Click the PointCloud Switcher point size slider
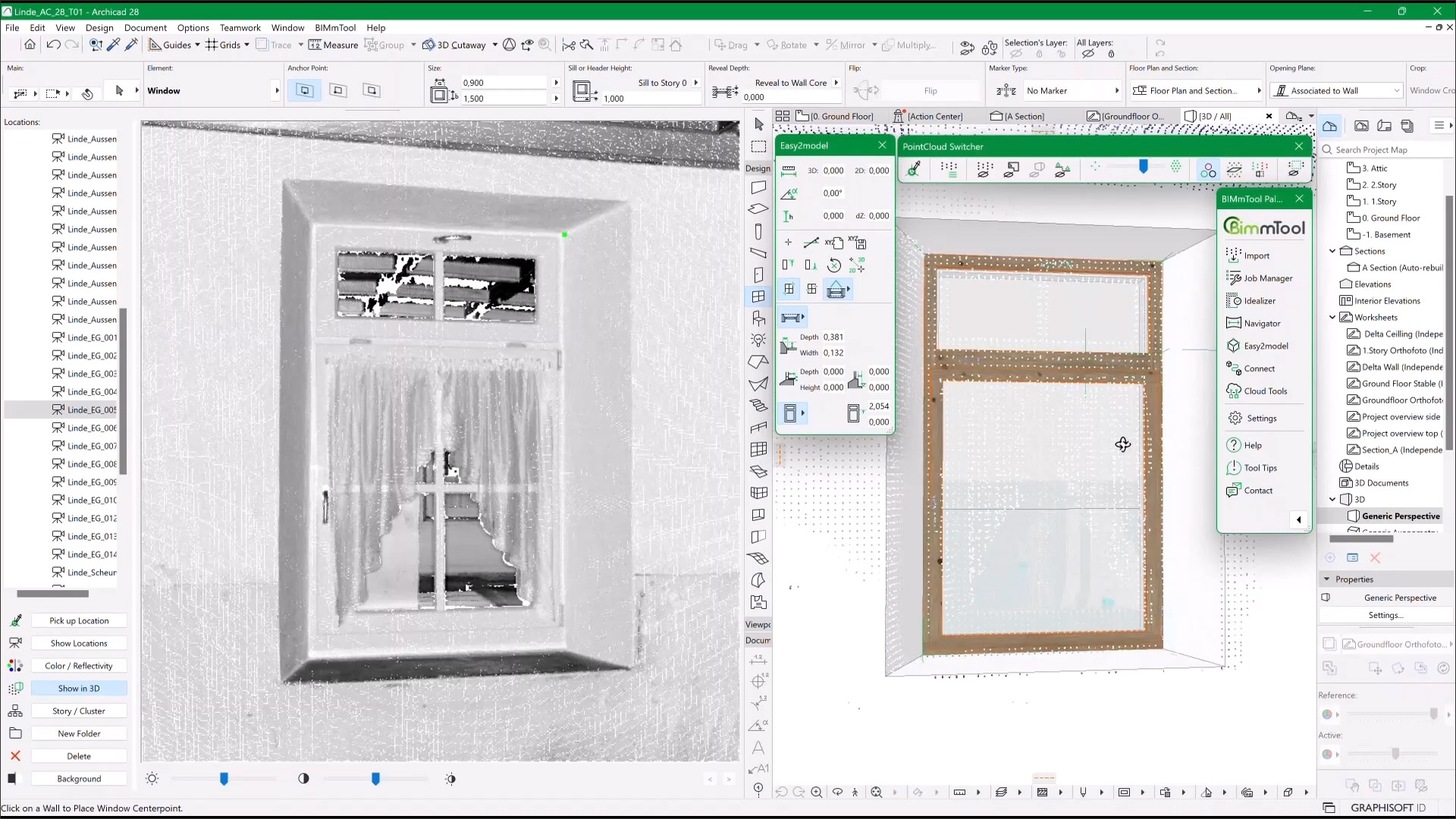The height and width of the screenshot is (819, 1456). point(1143,167)
